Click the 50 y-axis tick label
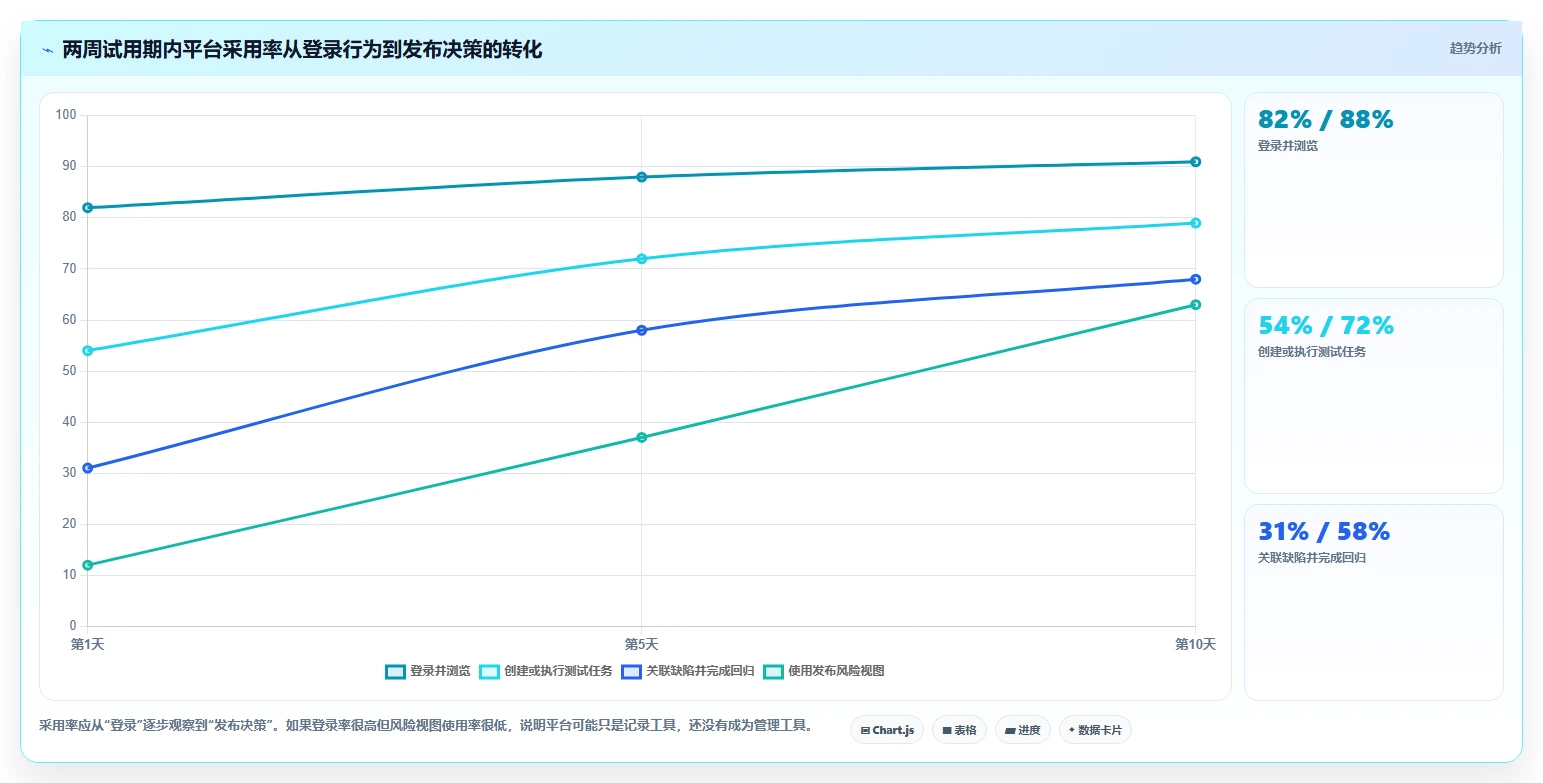Image resolution: width=1543 pixels, height=783 pixels. click(69, 371)
